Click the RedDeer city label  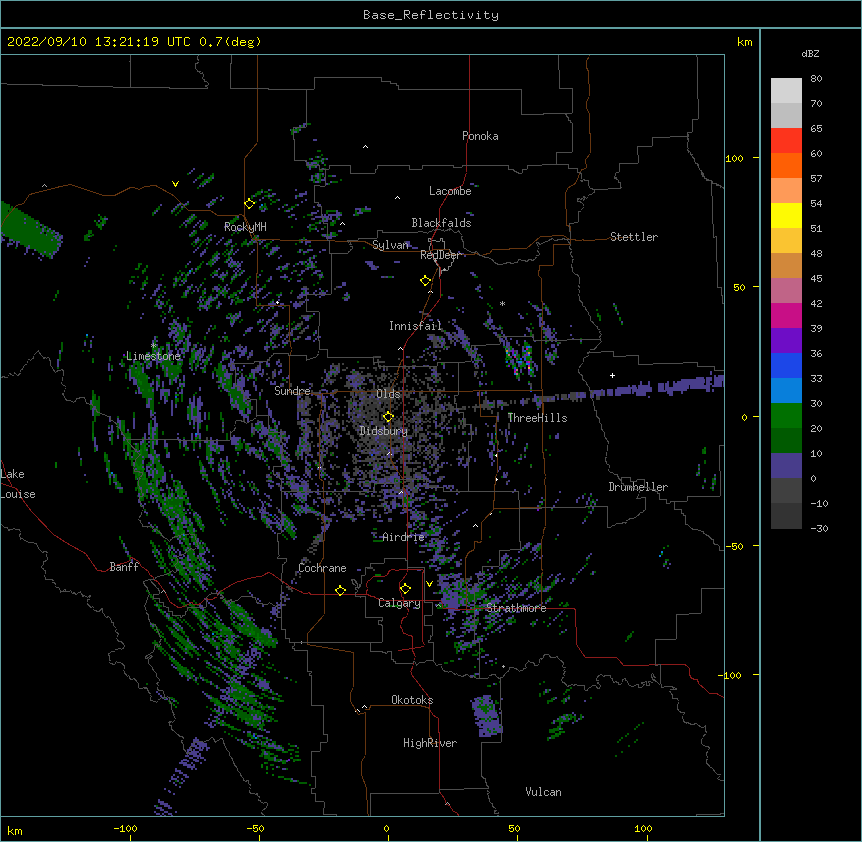coord(440,255)
